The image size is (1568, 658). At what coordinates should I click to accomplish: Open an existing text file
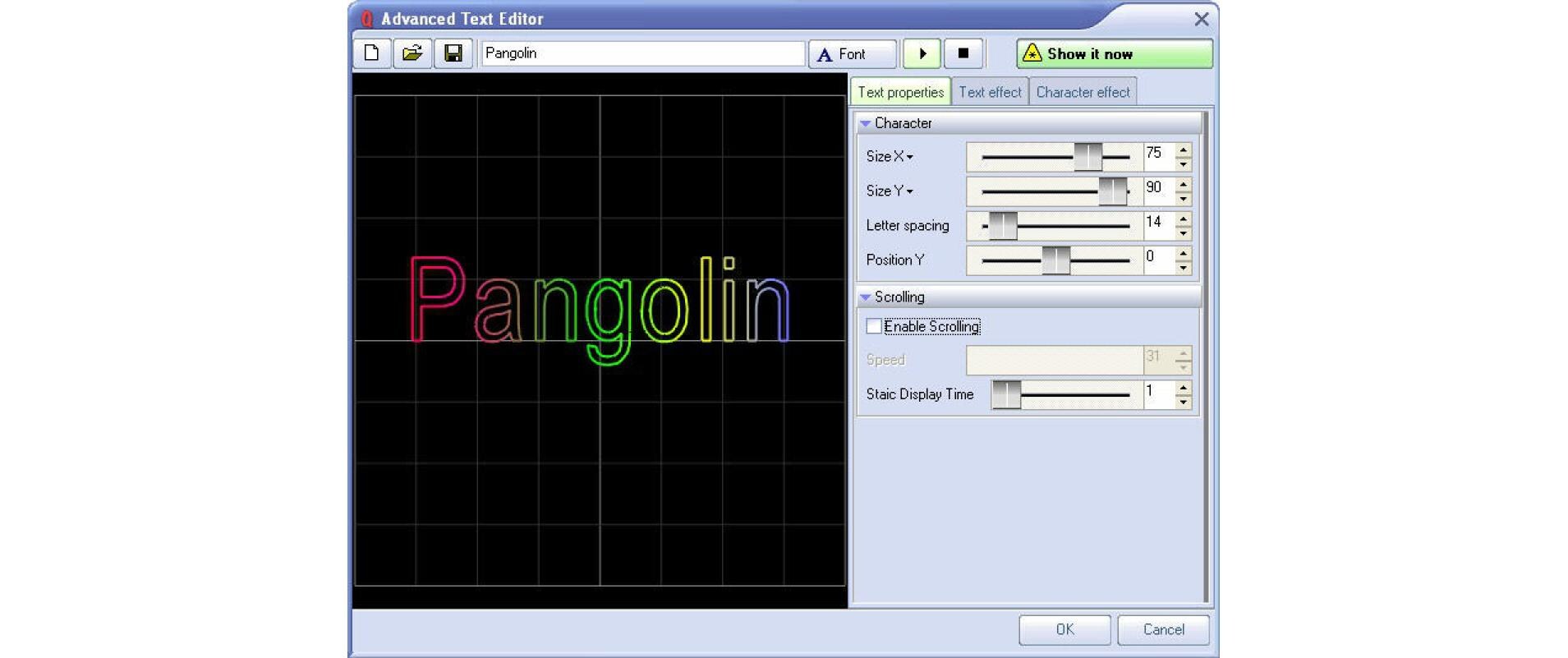click(x=412, y=53)
